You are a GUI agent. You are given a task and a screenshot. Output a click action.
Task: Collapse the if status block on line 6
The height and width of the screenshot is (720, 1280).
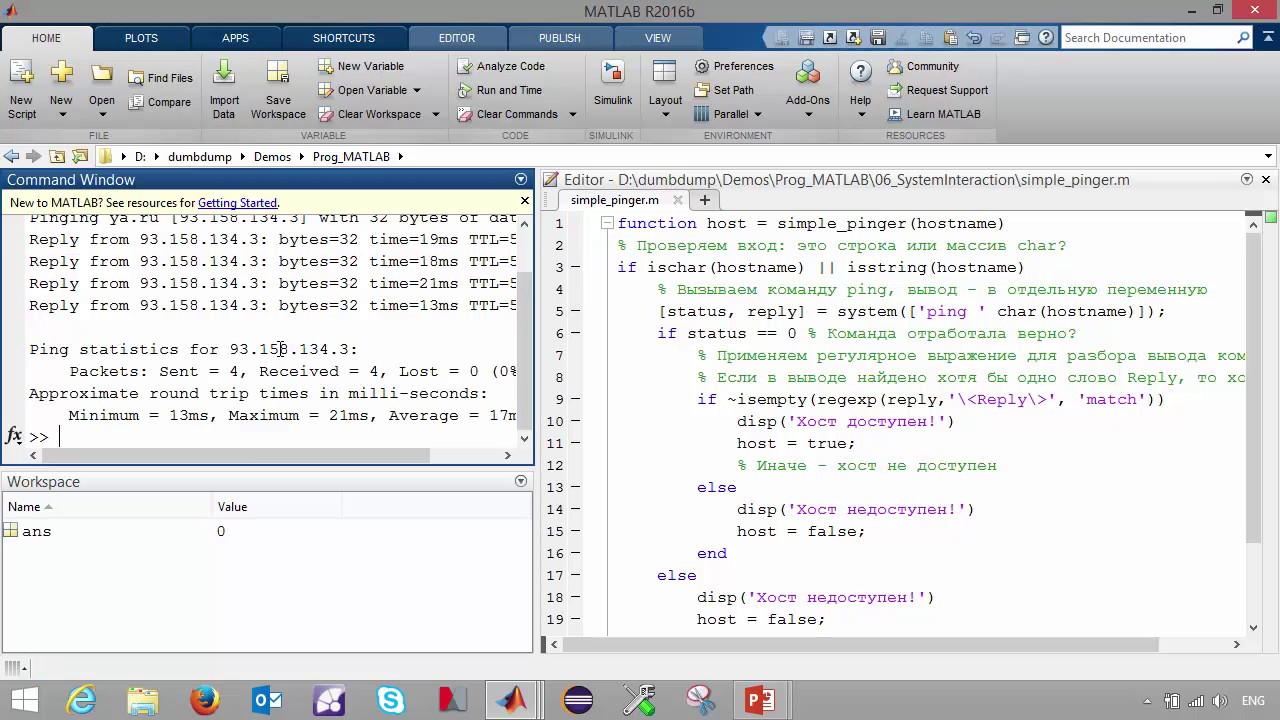point(576,333)
